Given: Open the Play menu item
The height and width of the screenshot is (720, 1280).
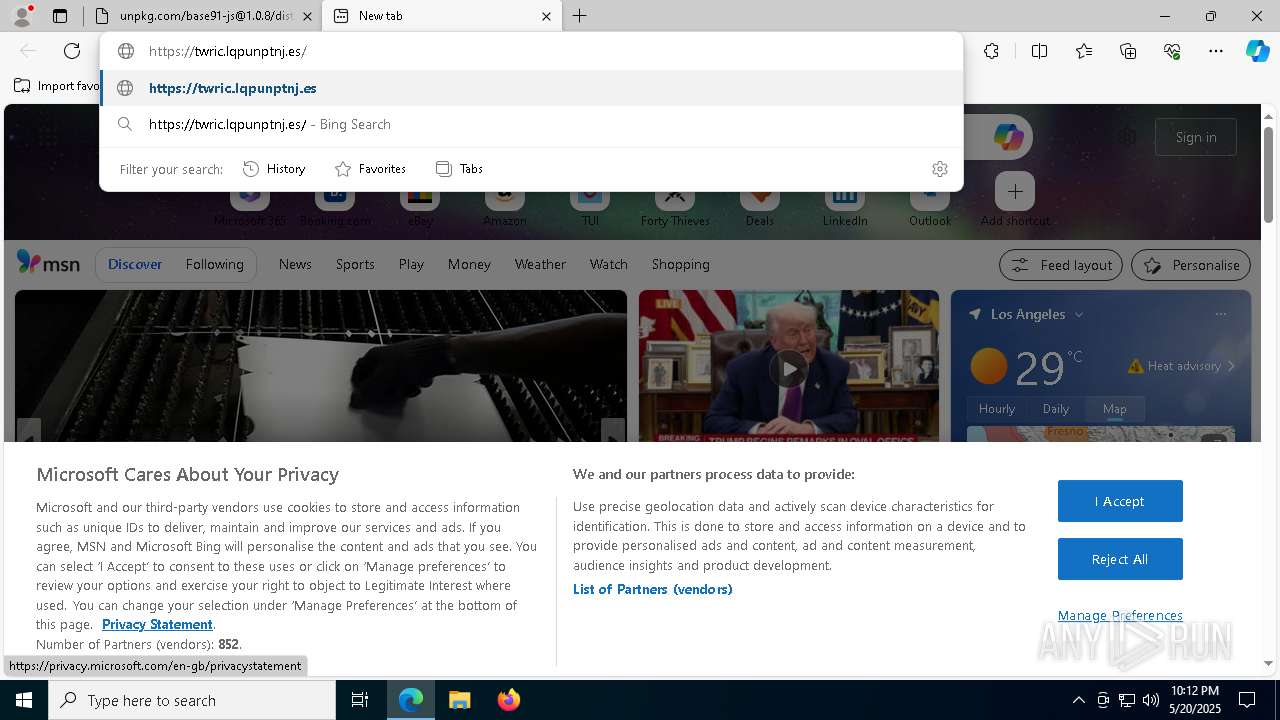Looking at the screenshot, I should pos(411,264).
